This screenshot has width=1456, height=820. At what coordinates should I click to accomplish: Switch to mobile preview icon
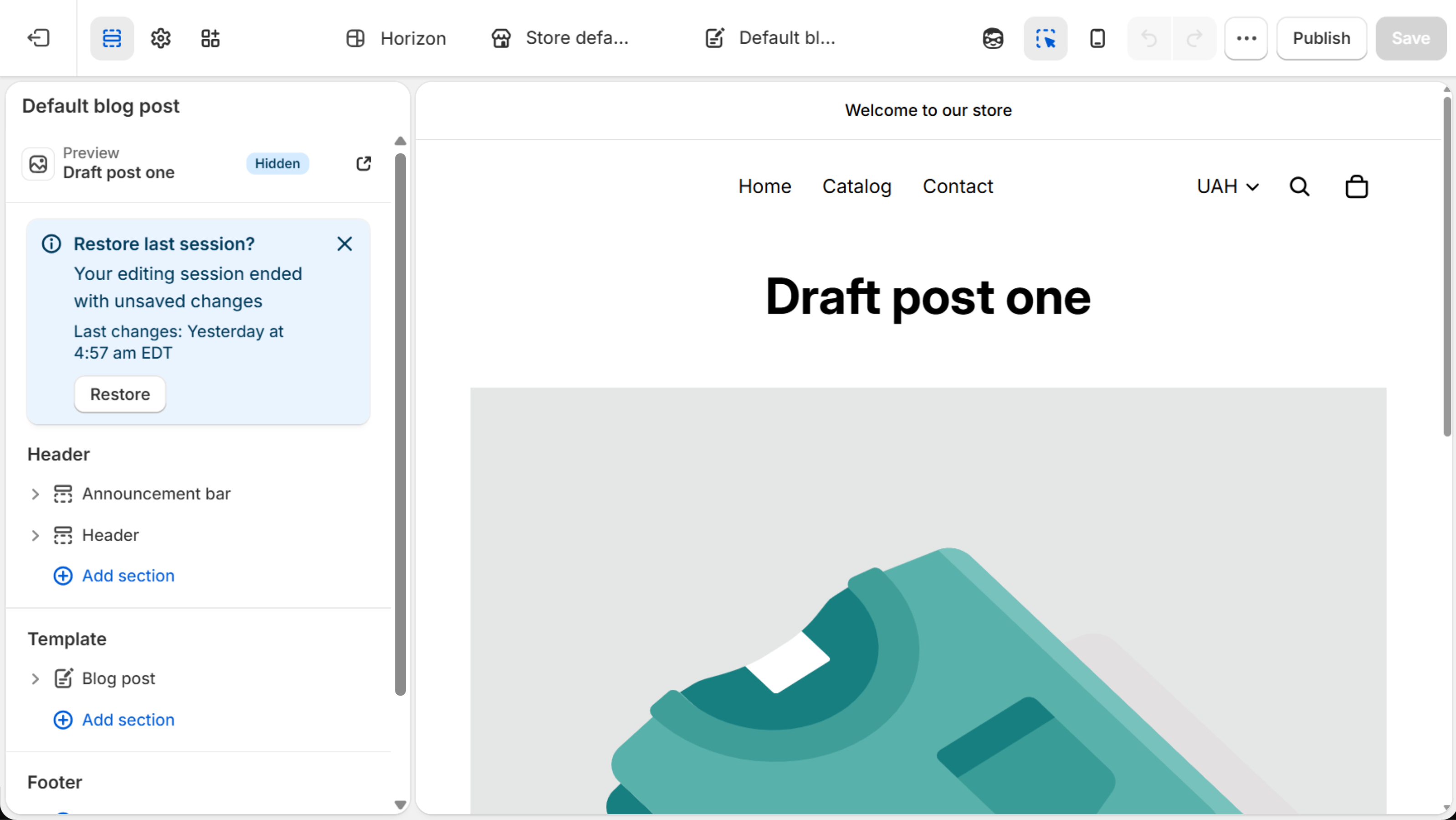pos(1097,38)
